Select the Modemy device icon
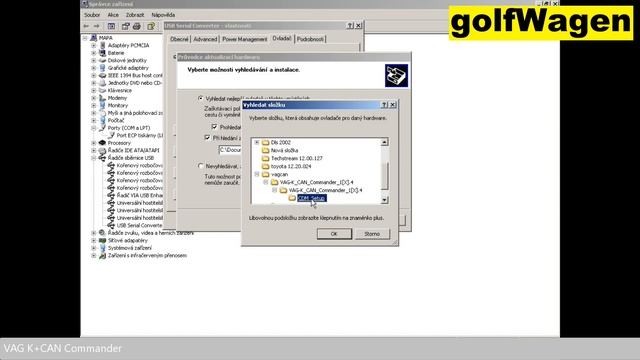Screen dimensions: 640x360 (x=102, y=98)
